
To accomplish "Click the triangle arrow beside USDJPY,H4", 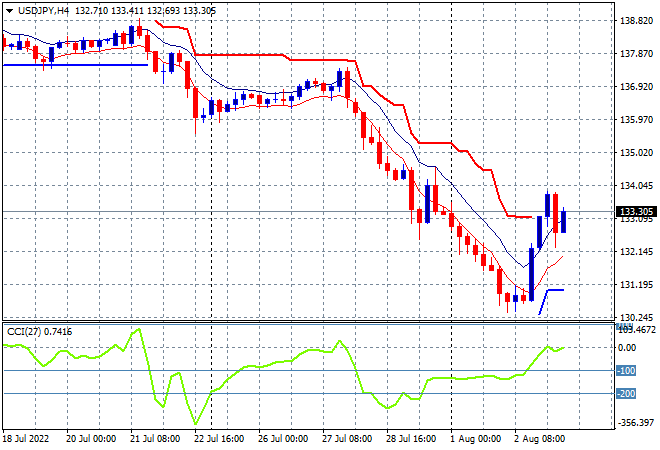I will 9,10.
